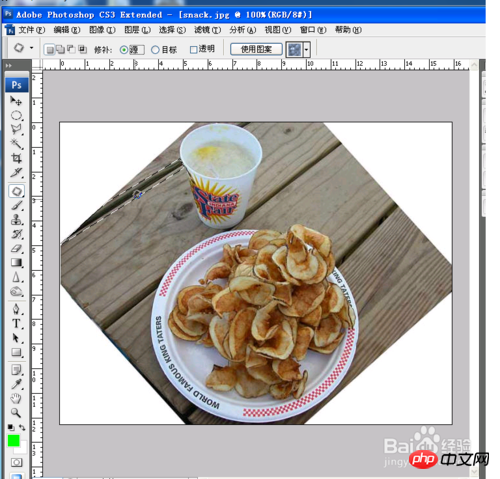Select the Clone Stamp tool
The width and height of the screenshot is (500, 479).
pos(16,219)
